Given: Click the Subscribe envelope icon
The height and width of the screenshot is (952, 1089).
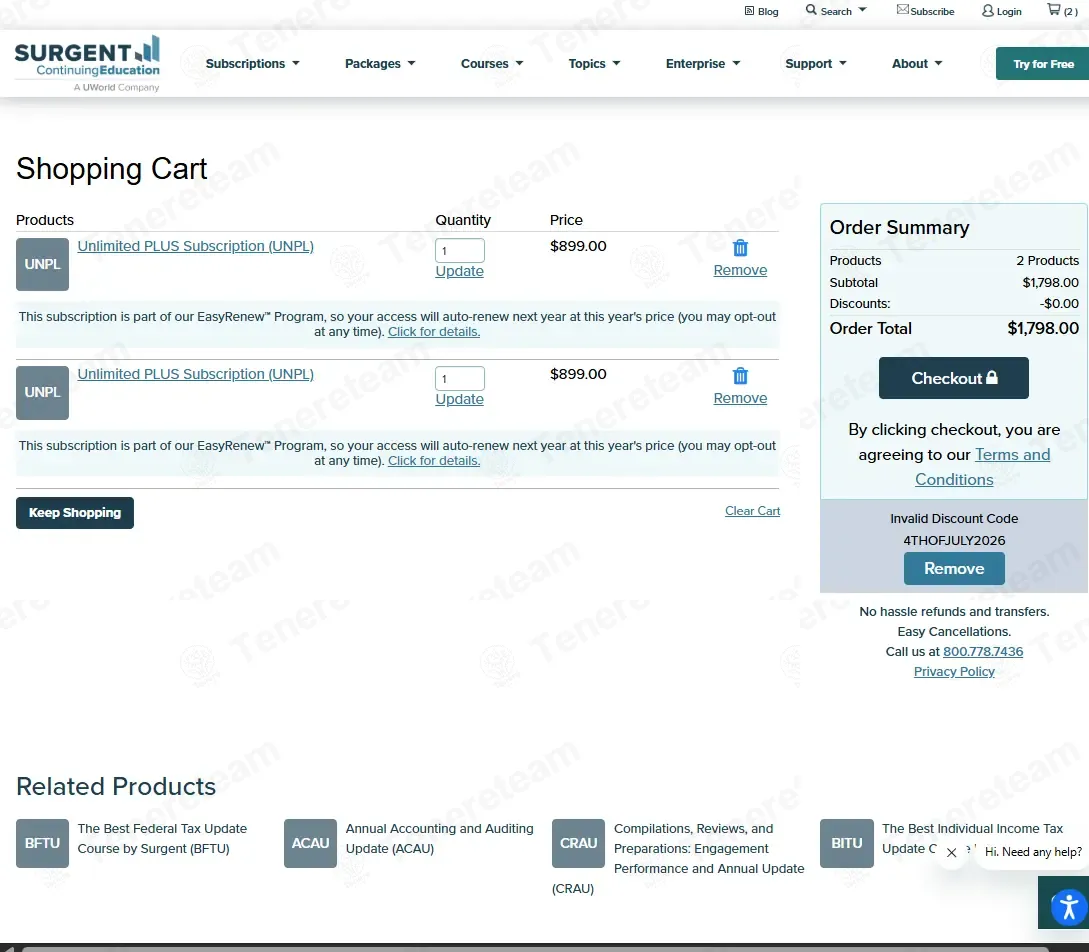Looking at the screenshot, I should (902, 10).
